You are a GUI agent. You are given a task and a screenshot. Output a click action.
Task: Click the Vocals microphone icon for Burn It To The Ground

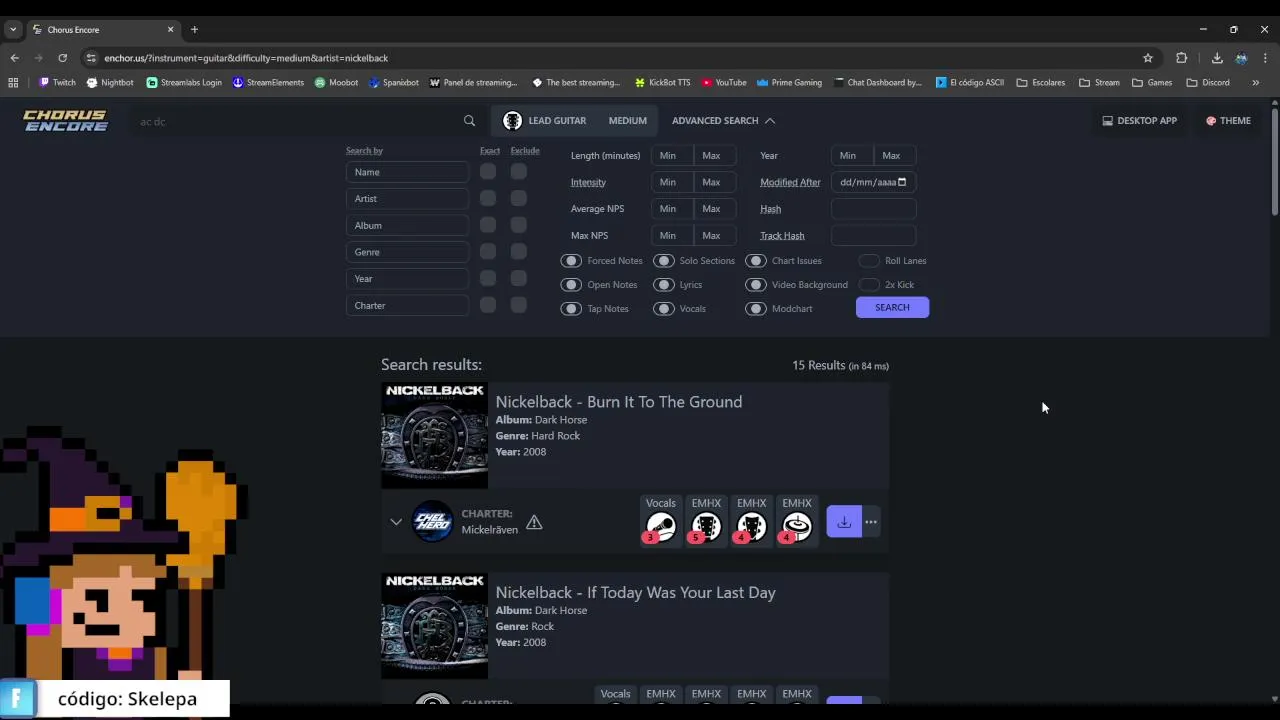coord(661,526)
